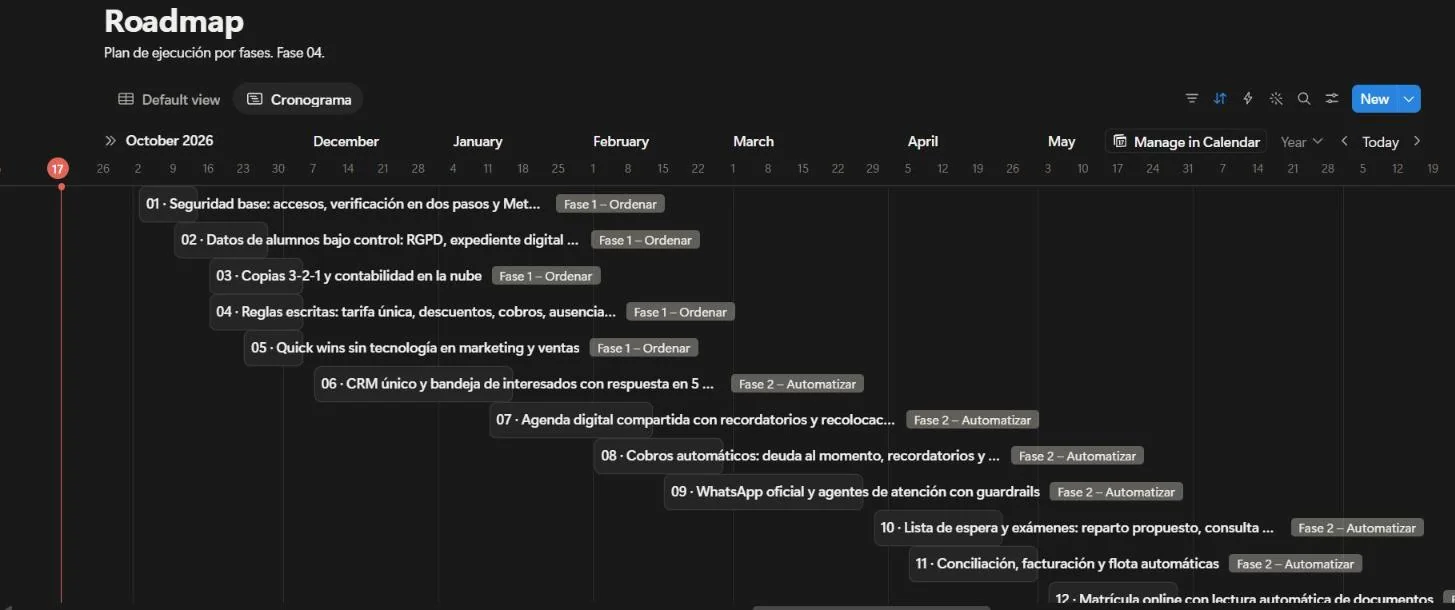Image resolution: width=1455 pixels, height=610 pixels.
Task: Click Fase 2 – Automatizar tag on item 09
Action: (x=1116, y=492)
